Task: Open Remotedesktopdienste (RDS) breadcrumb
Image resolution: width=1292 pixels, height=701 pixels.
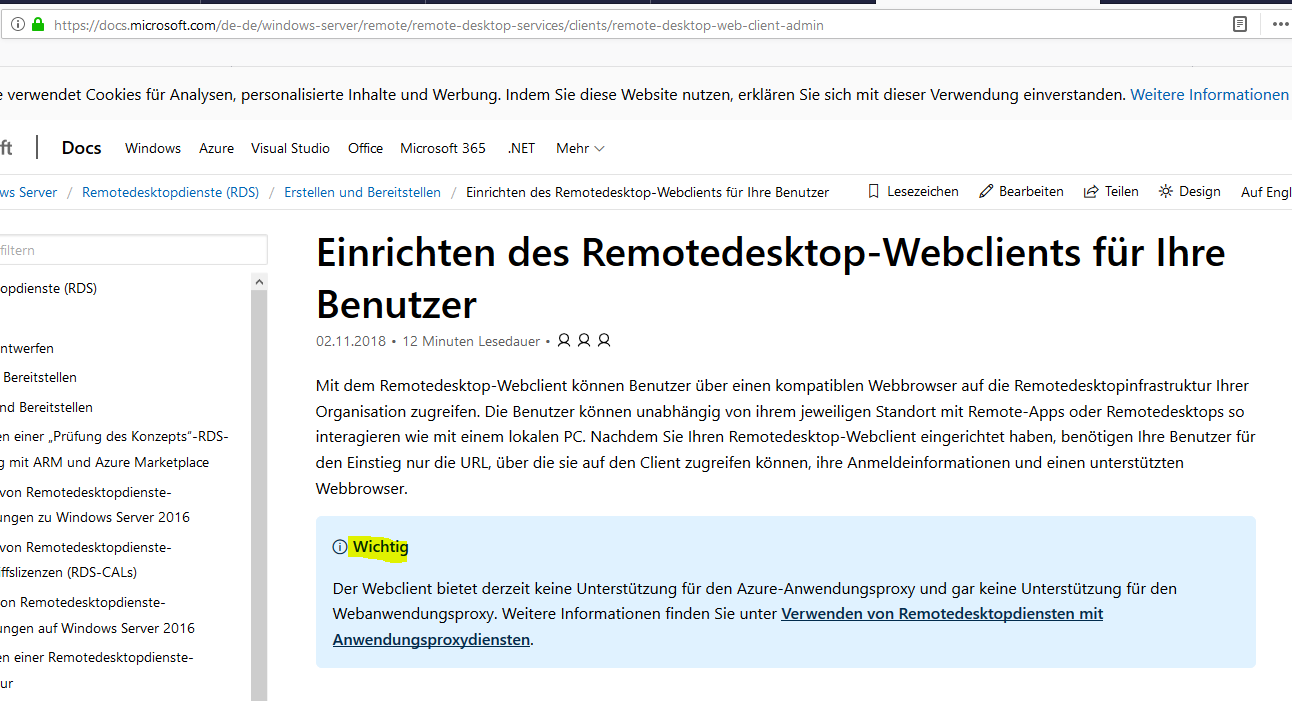Action: tap(170, 192)
